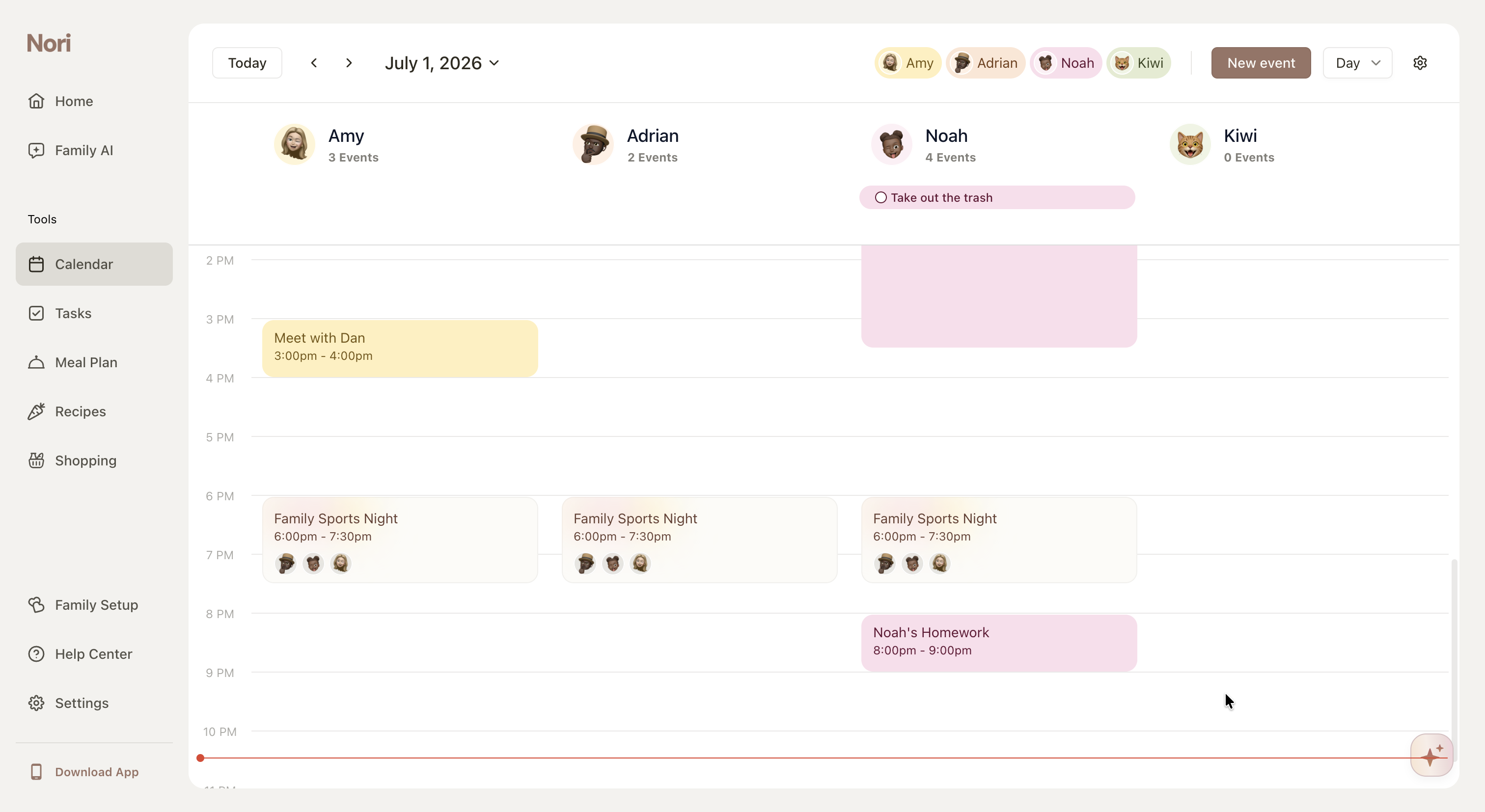Open the Recipes tool
This screenshot has width=1485, height=812.
[x=94, y=411]
